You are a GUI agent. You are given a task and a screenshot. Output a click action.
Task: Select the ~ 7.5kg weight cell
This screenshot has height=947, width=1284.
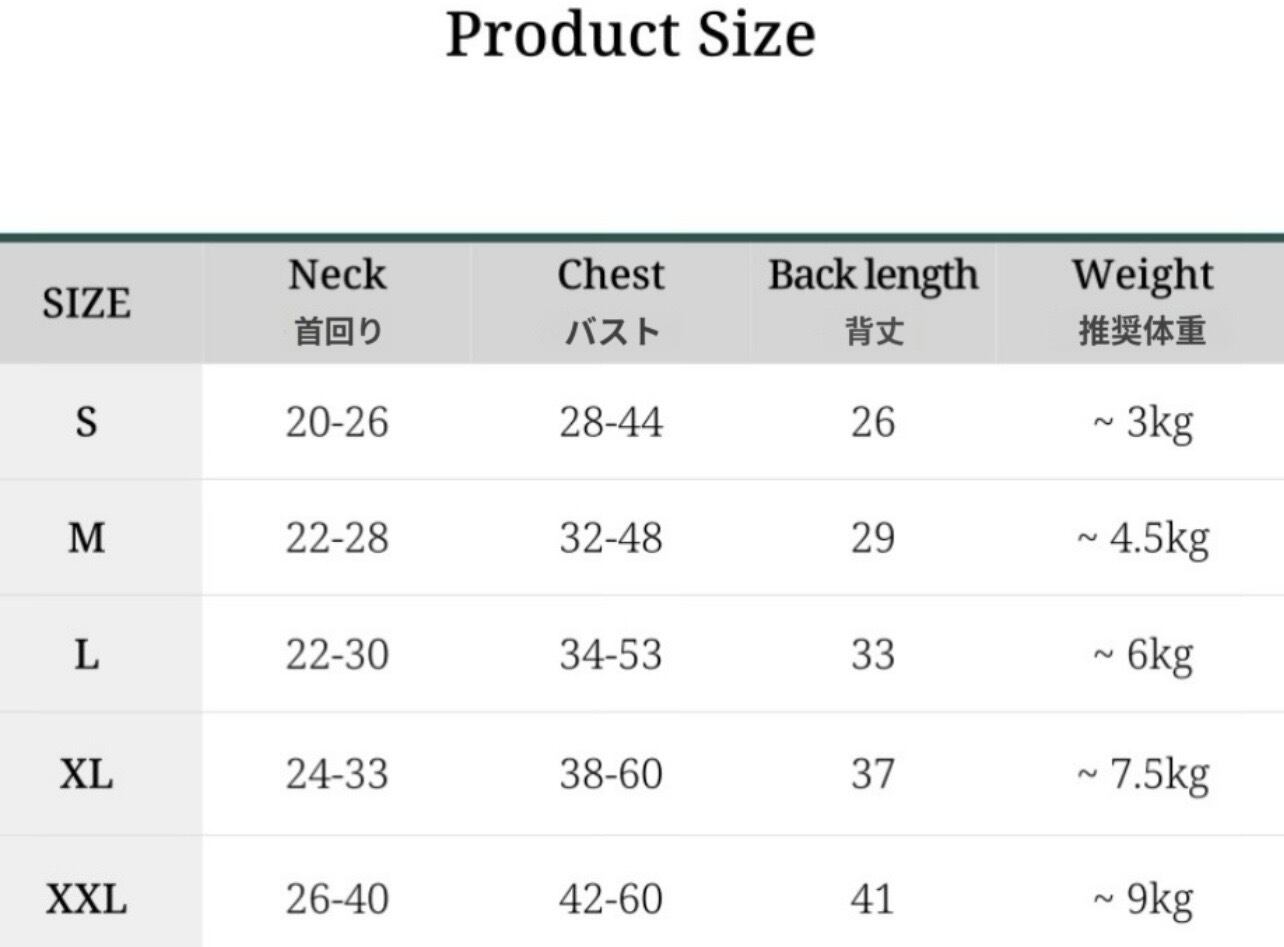click(x=1143, y=774)
